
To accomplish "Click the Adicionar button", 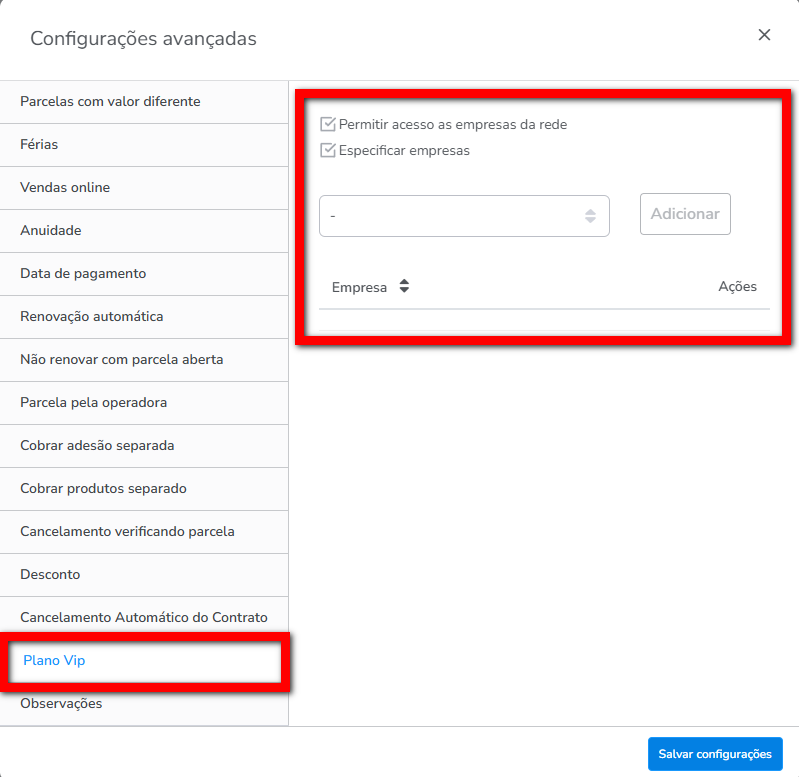I will 685,214.
